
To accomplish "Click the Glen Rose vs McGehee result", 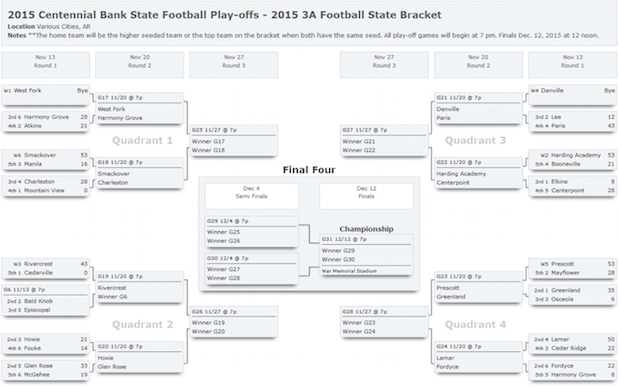I will click(45, 370).
